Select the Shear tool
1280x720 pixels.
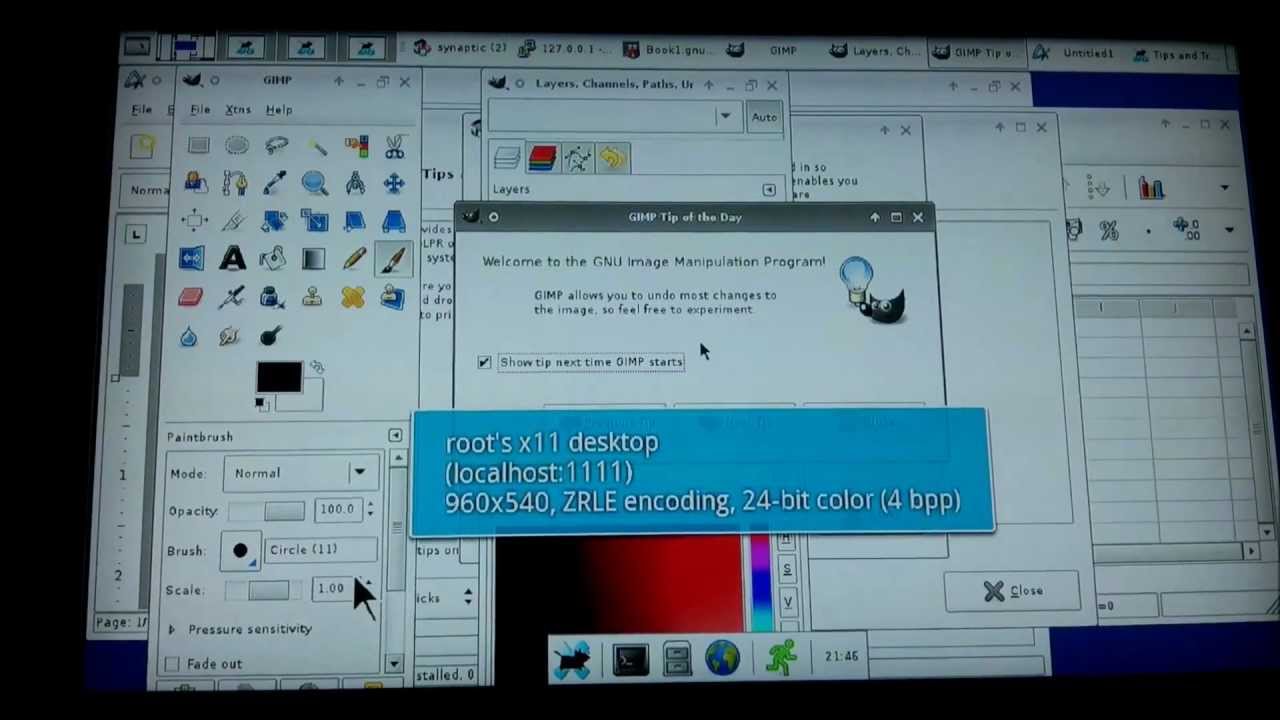point(354,220)
